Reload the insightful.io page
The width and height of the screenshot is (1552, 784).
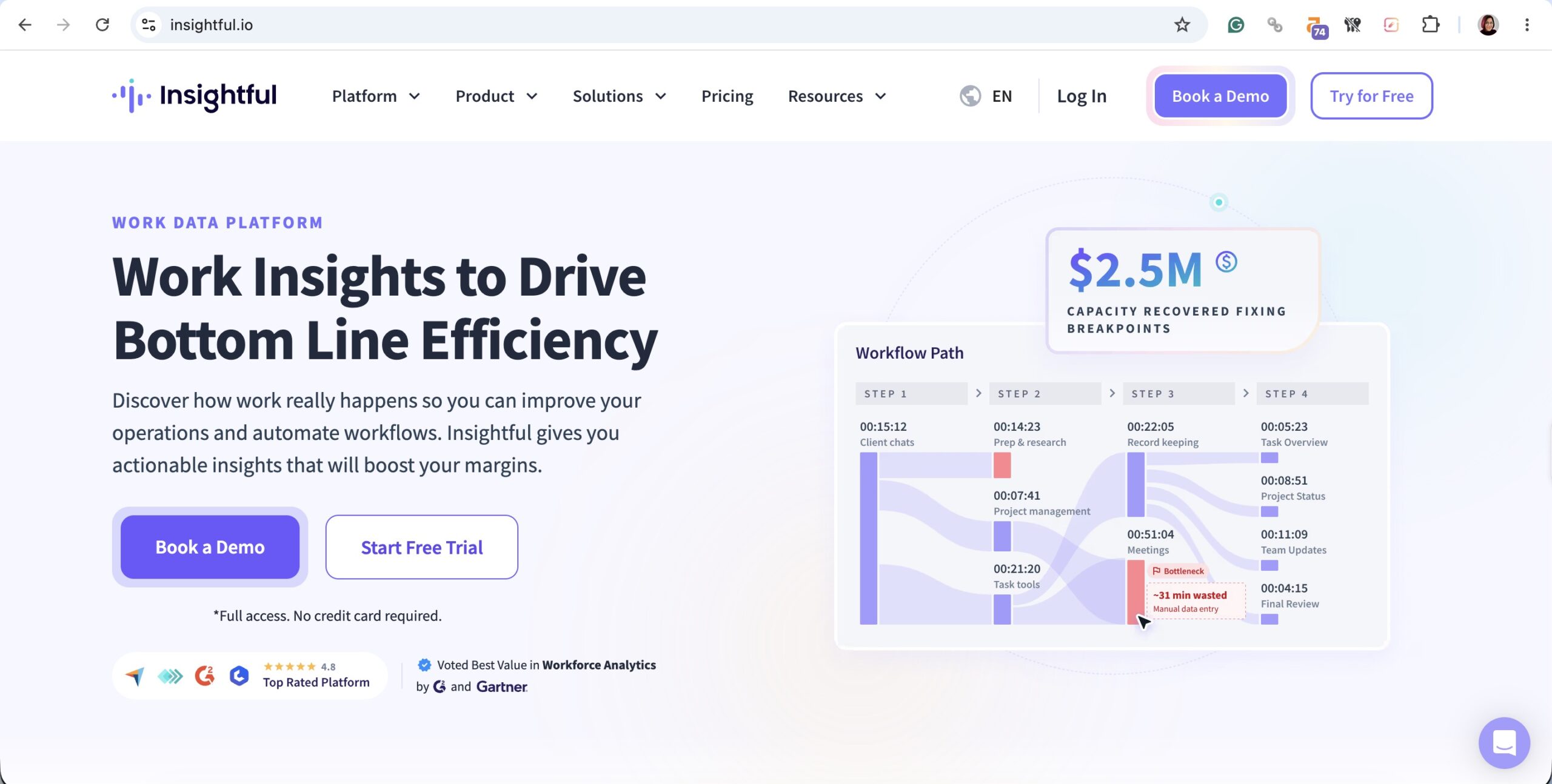coord(102,25)
